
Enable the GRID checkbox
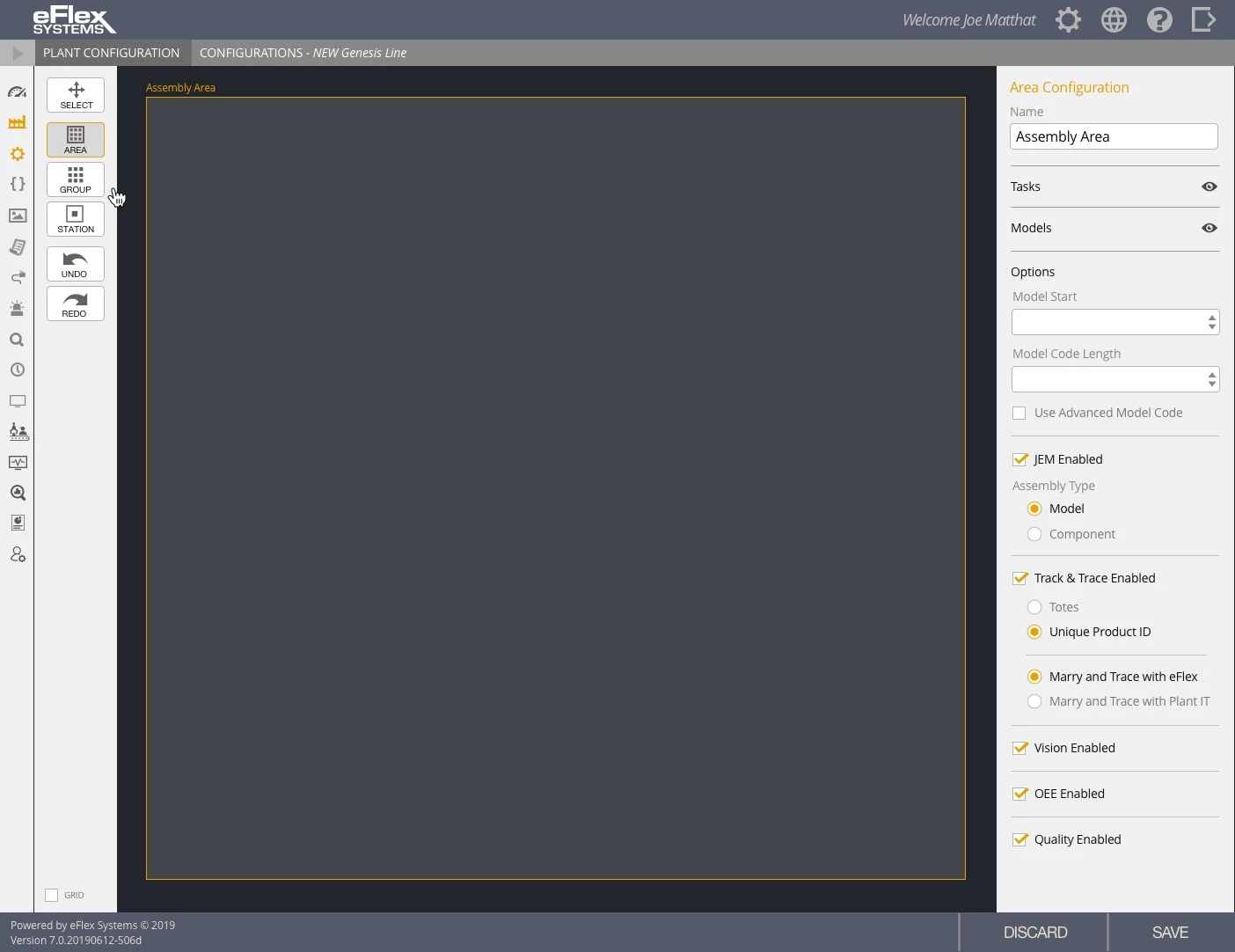[x=52, y=895]
